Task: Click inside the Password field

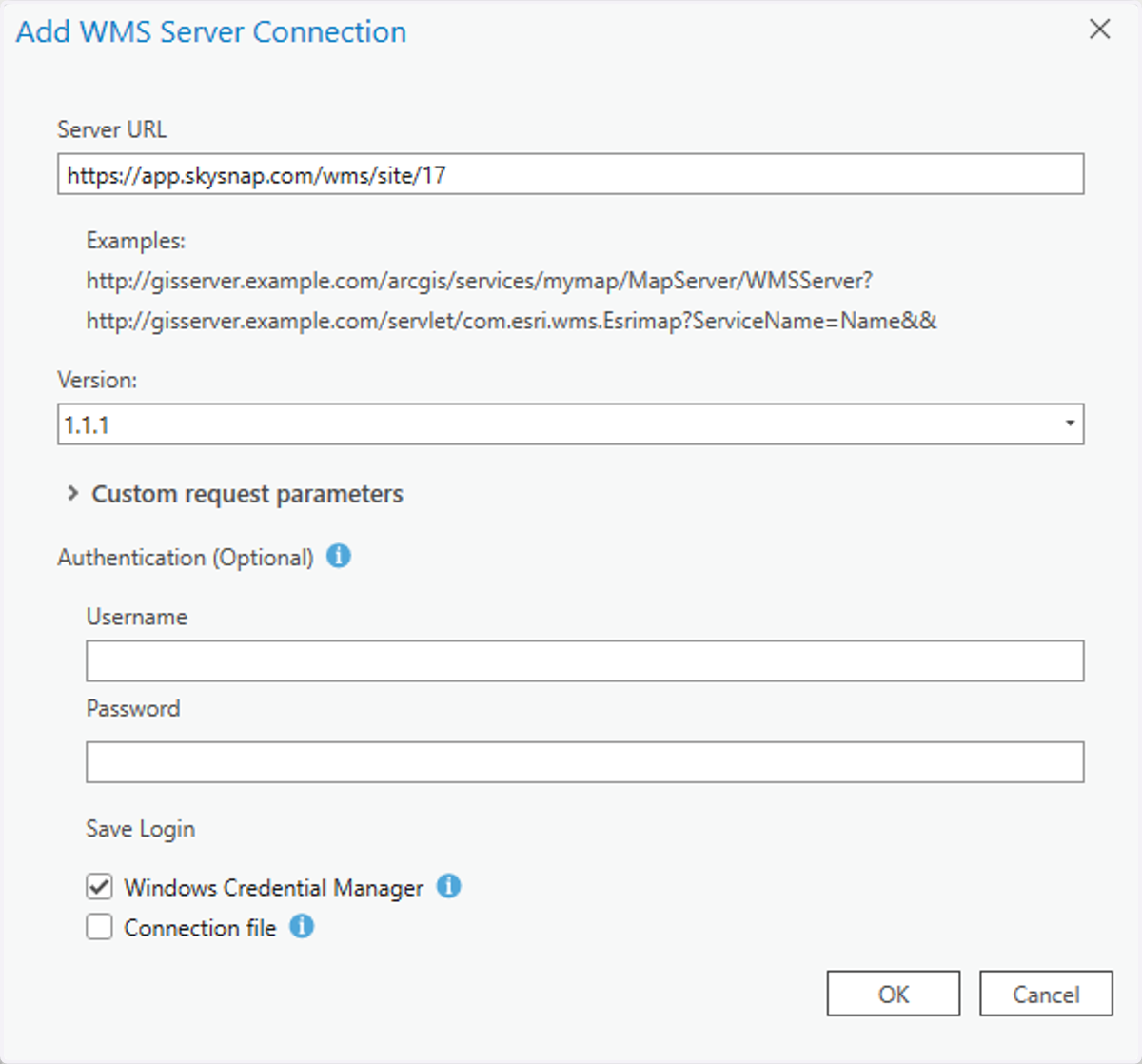Action: click(x=585, y=762)
